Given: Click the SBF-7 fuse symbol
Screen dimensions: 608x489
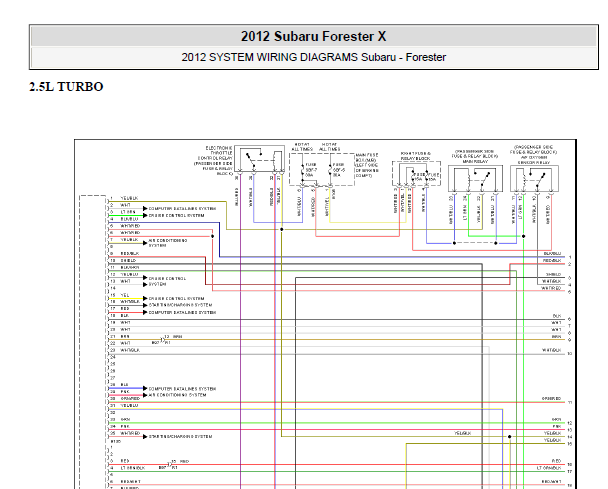Looking at the screenshot, I should pyautogui.click(x=303, y=169).
